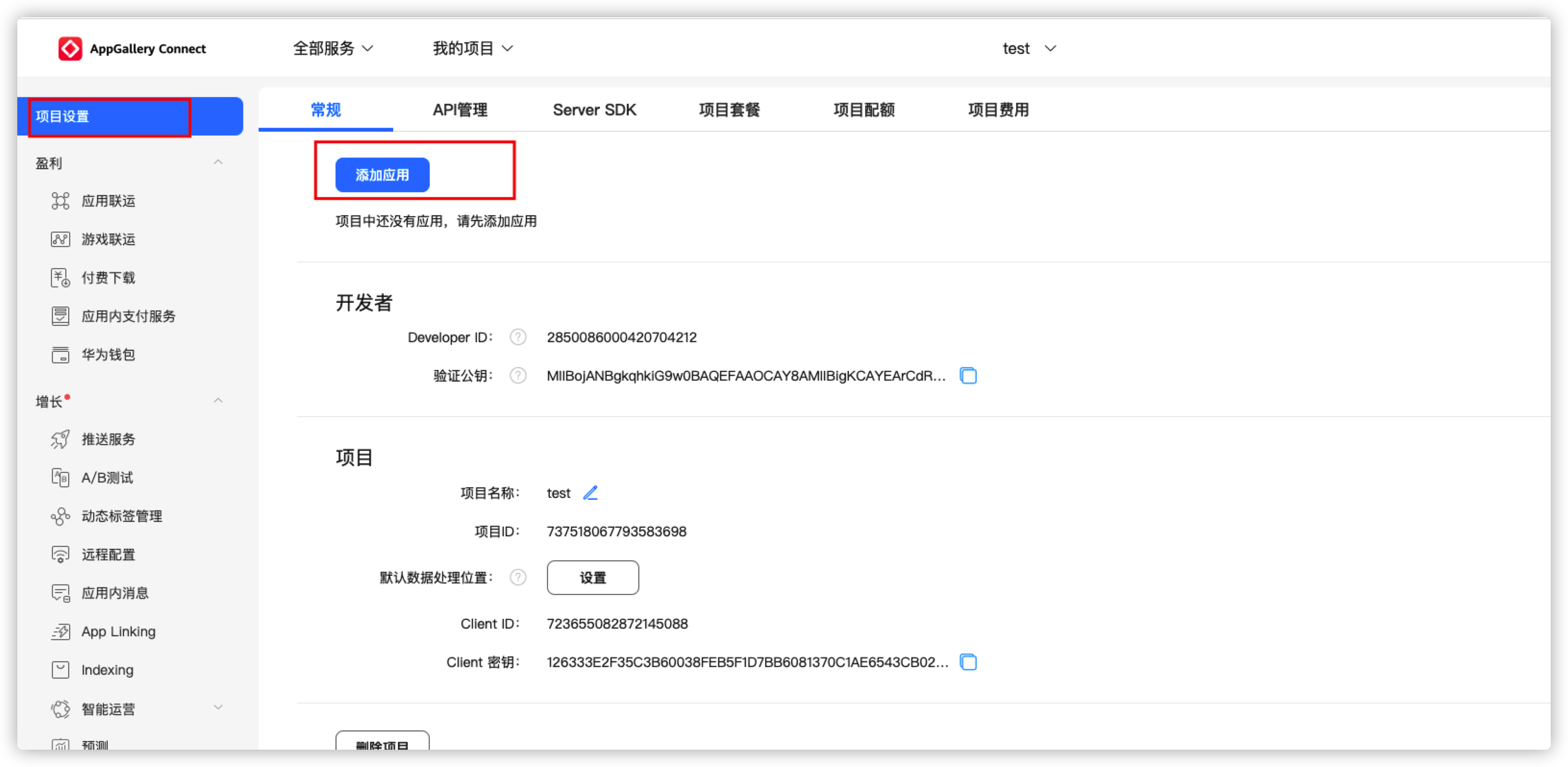Open 推送服务 menu item text
Image resolution: width=1568 pixels, height=767 pixels.
click(x=108, y=439)
